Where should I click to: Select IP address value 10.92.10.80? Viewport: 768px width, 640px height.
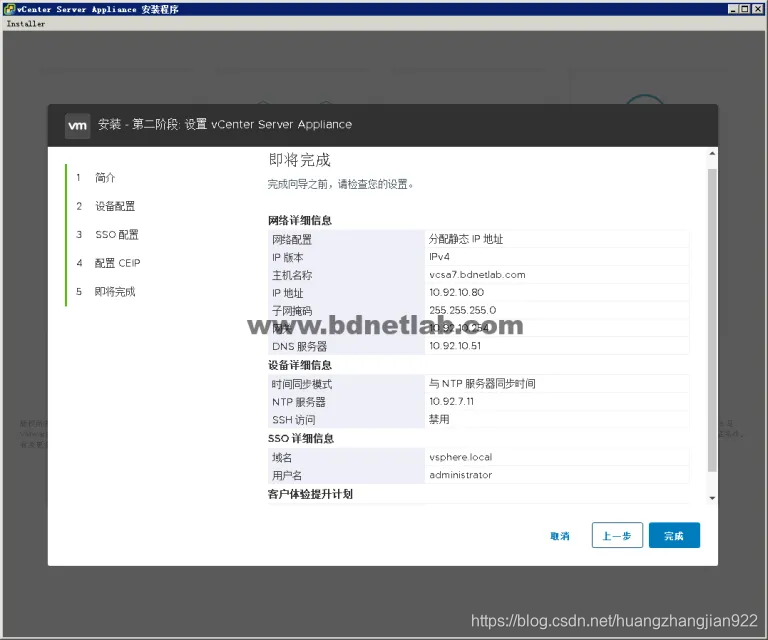coord(456,292)
